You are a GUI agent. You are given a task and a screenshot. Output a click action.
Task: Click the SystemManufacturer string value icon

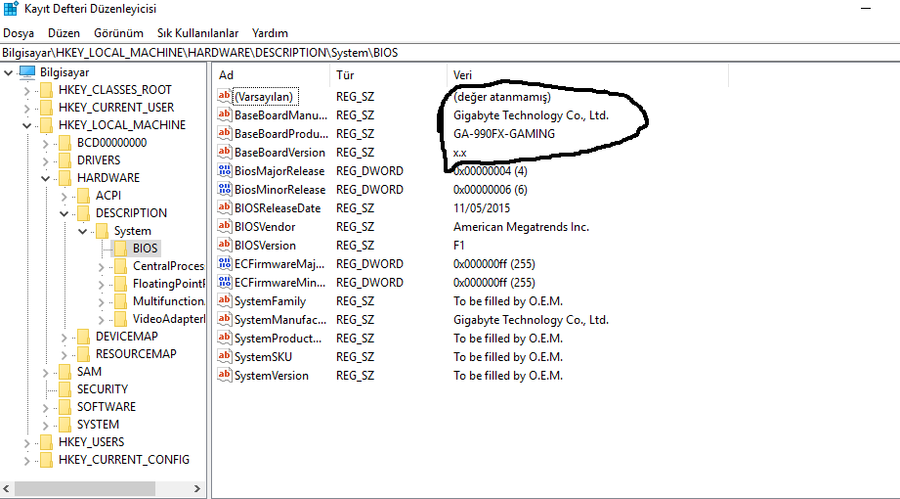tap(224, 319)
